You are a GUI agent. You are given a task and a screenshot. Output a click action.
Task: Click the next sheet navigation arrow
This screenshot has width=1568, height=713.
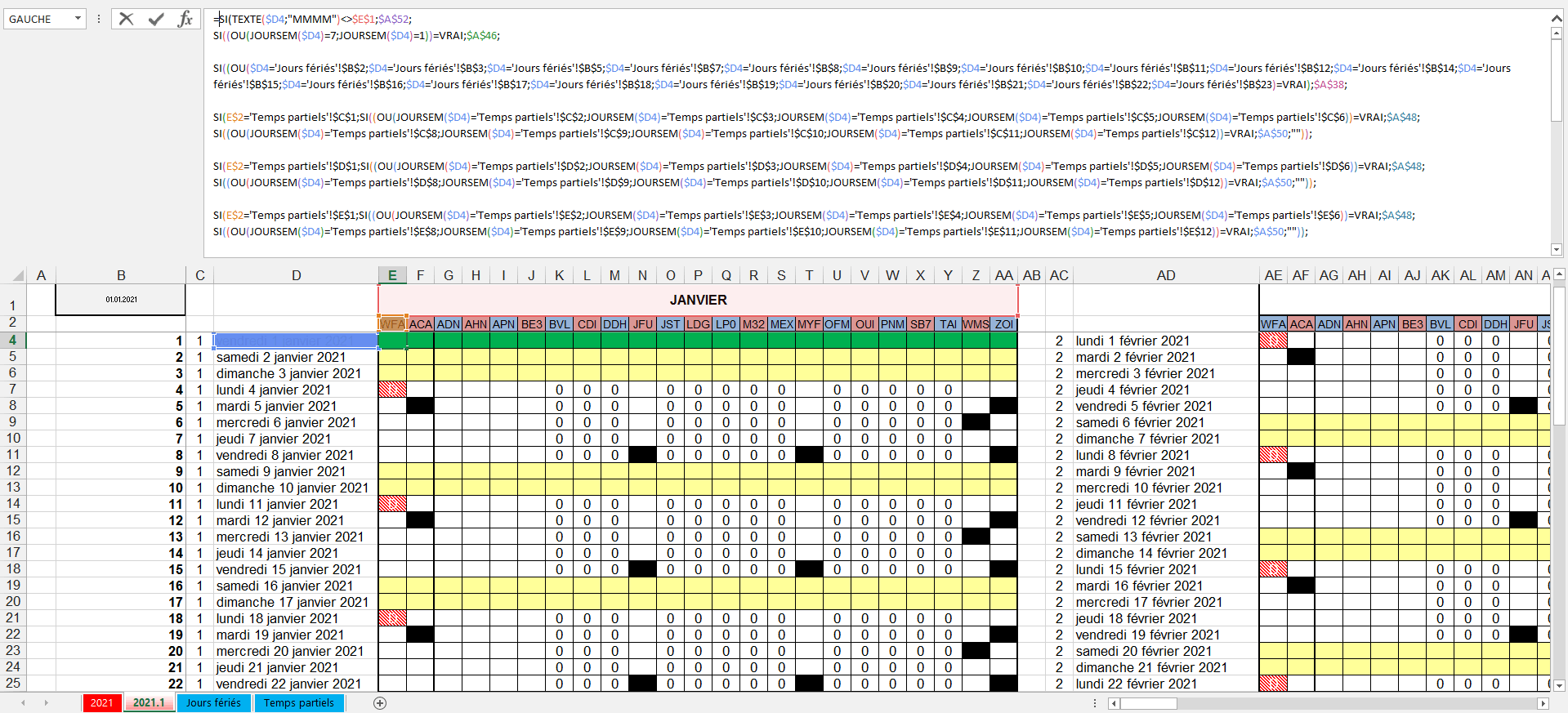(x=47, y=703)
